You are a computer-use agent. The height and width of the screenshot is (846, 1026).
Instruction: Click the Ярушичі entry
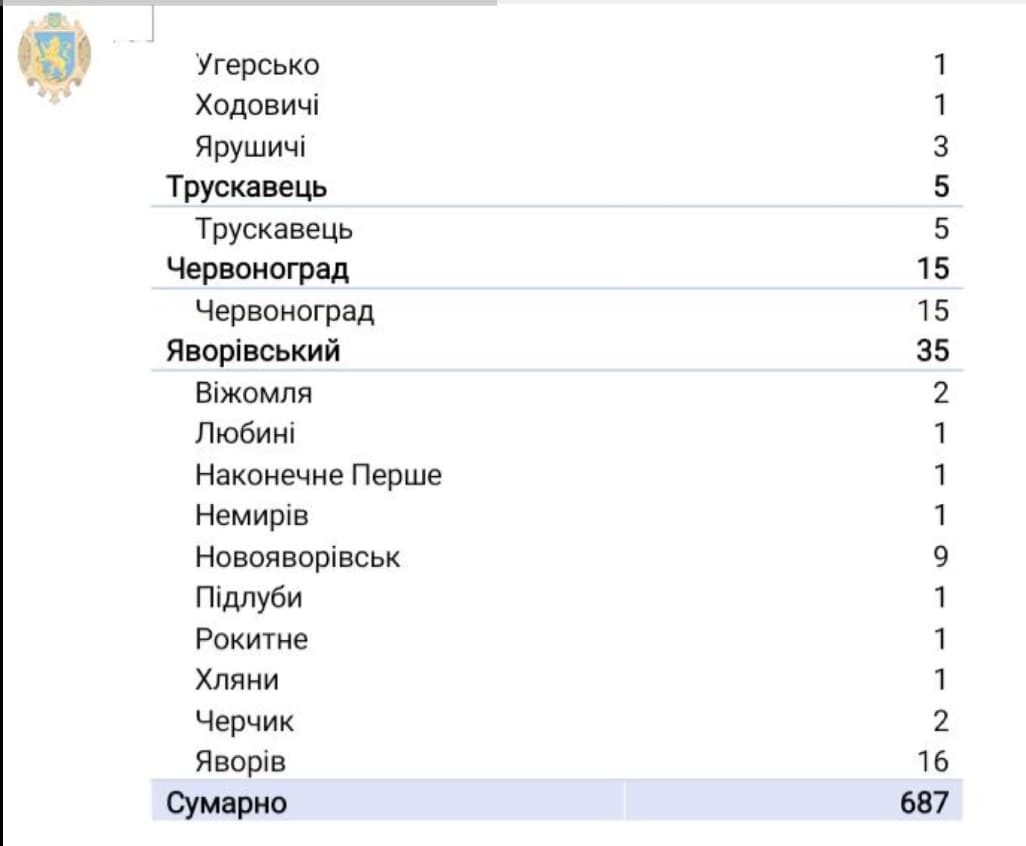(x=250, y=147)
